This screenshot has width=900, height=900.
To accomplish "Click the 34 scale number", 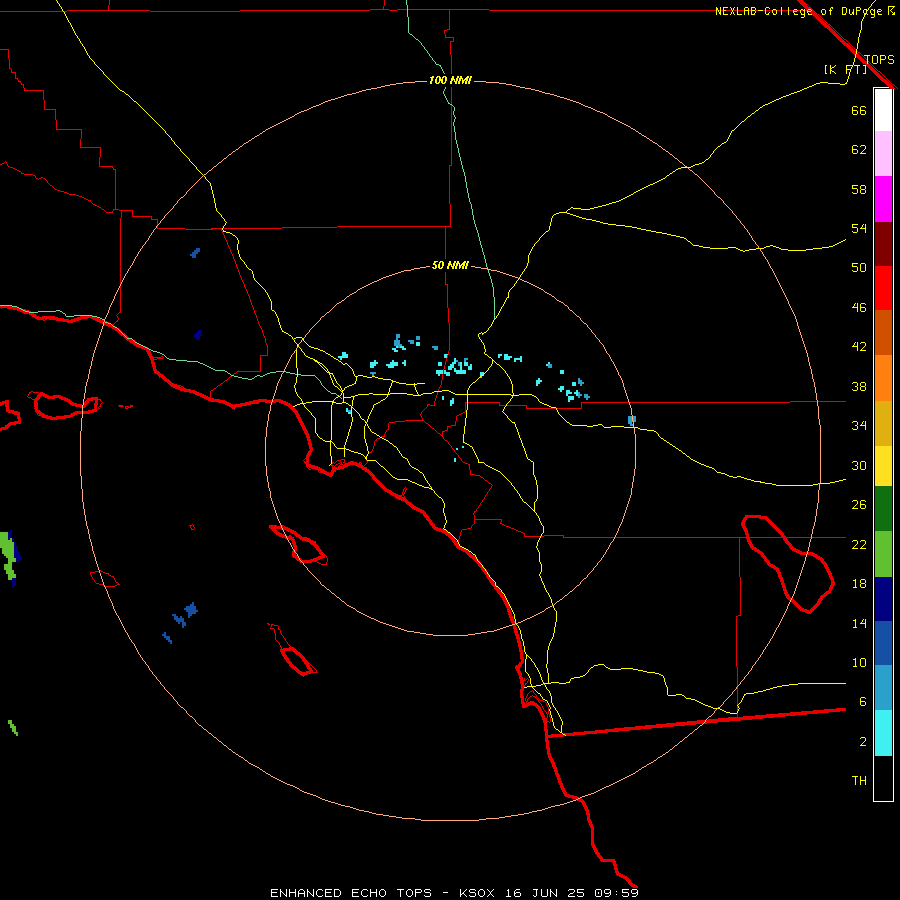I will tap(859, 425).
